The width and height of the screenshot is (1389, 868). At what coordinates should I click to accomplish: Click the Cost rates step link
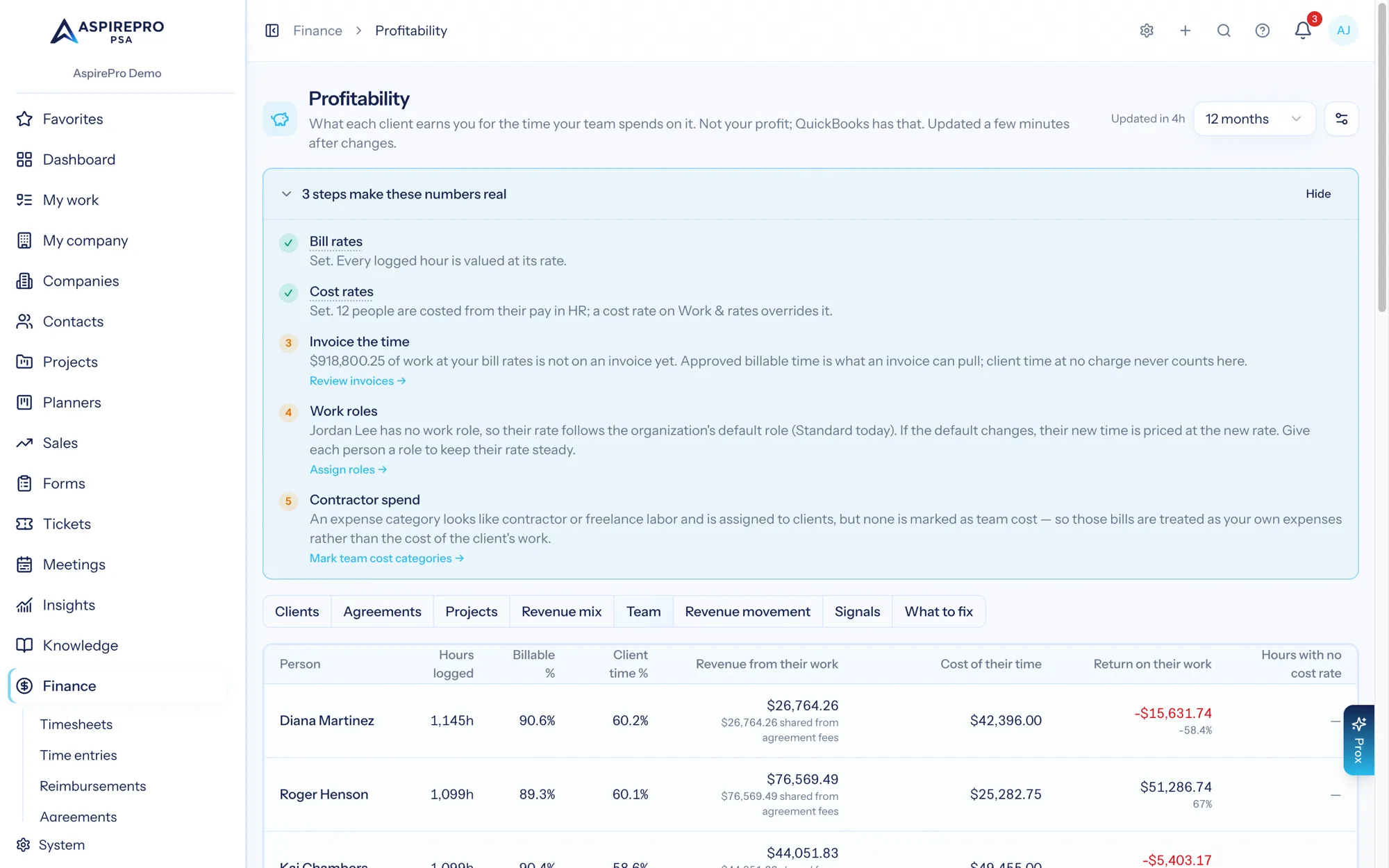pos(342,292)
